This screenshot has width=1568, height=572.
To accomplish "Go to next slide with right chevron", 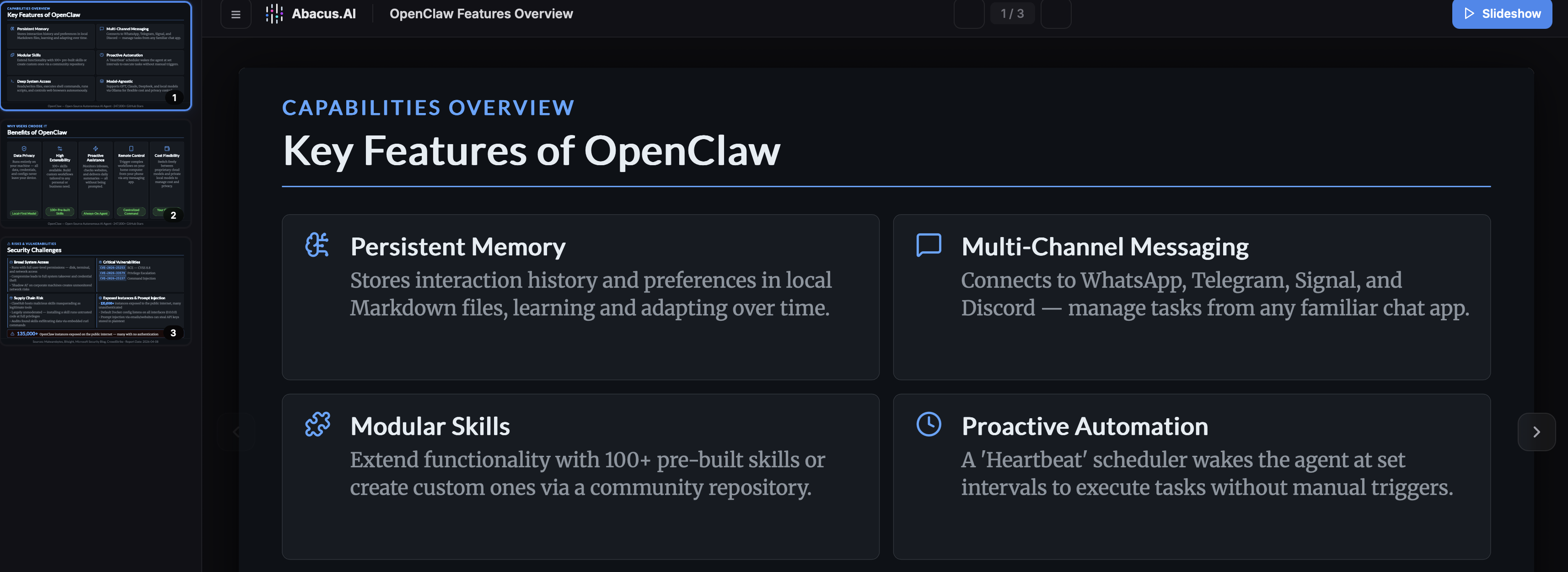I will [x=1536, y=432].
